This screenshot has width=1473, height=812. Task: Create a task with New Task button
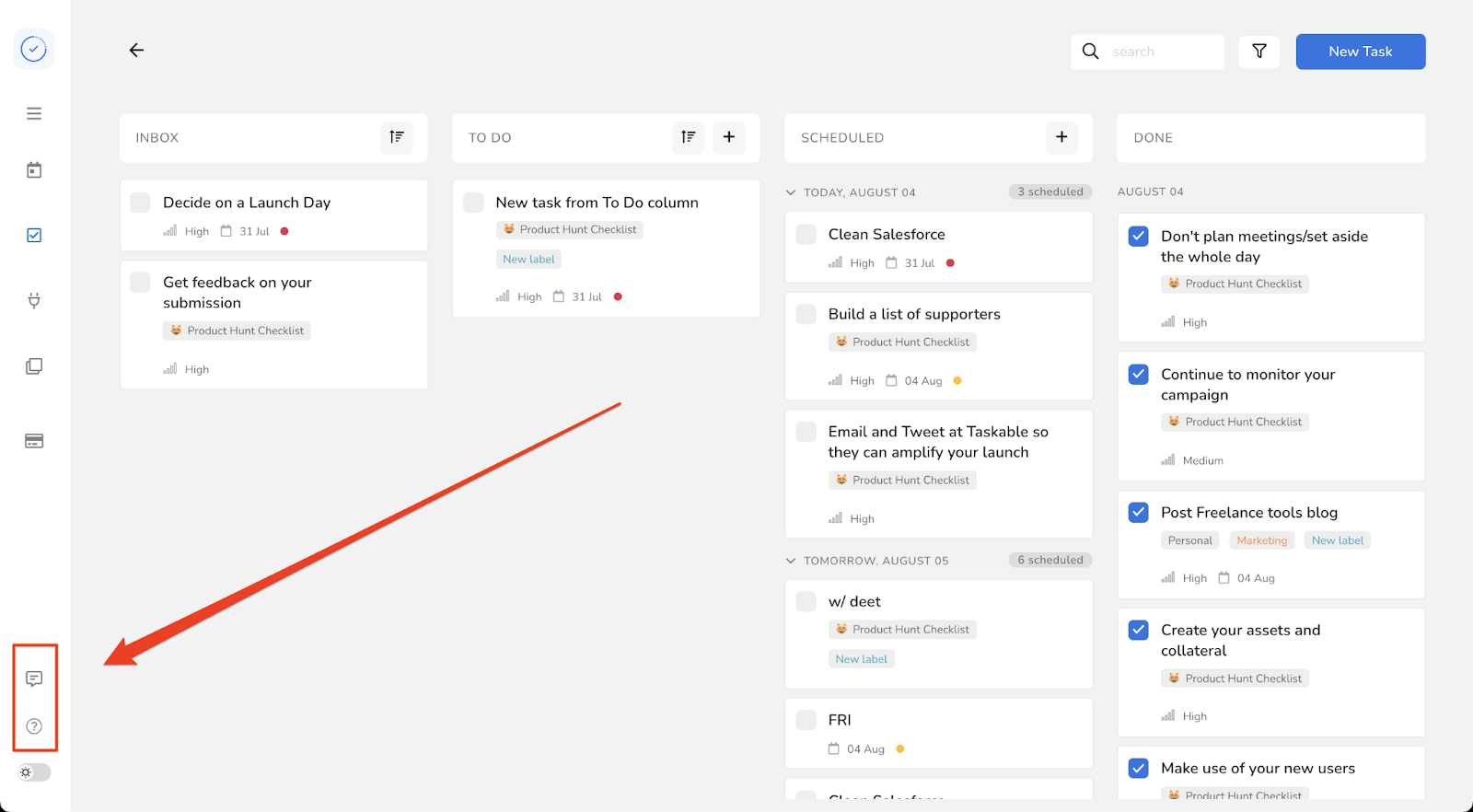coord(1361,52)
